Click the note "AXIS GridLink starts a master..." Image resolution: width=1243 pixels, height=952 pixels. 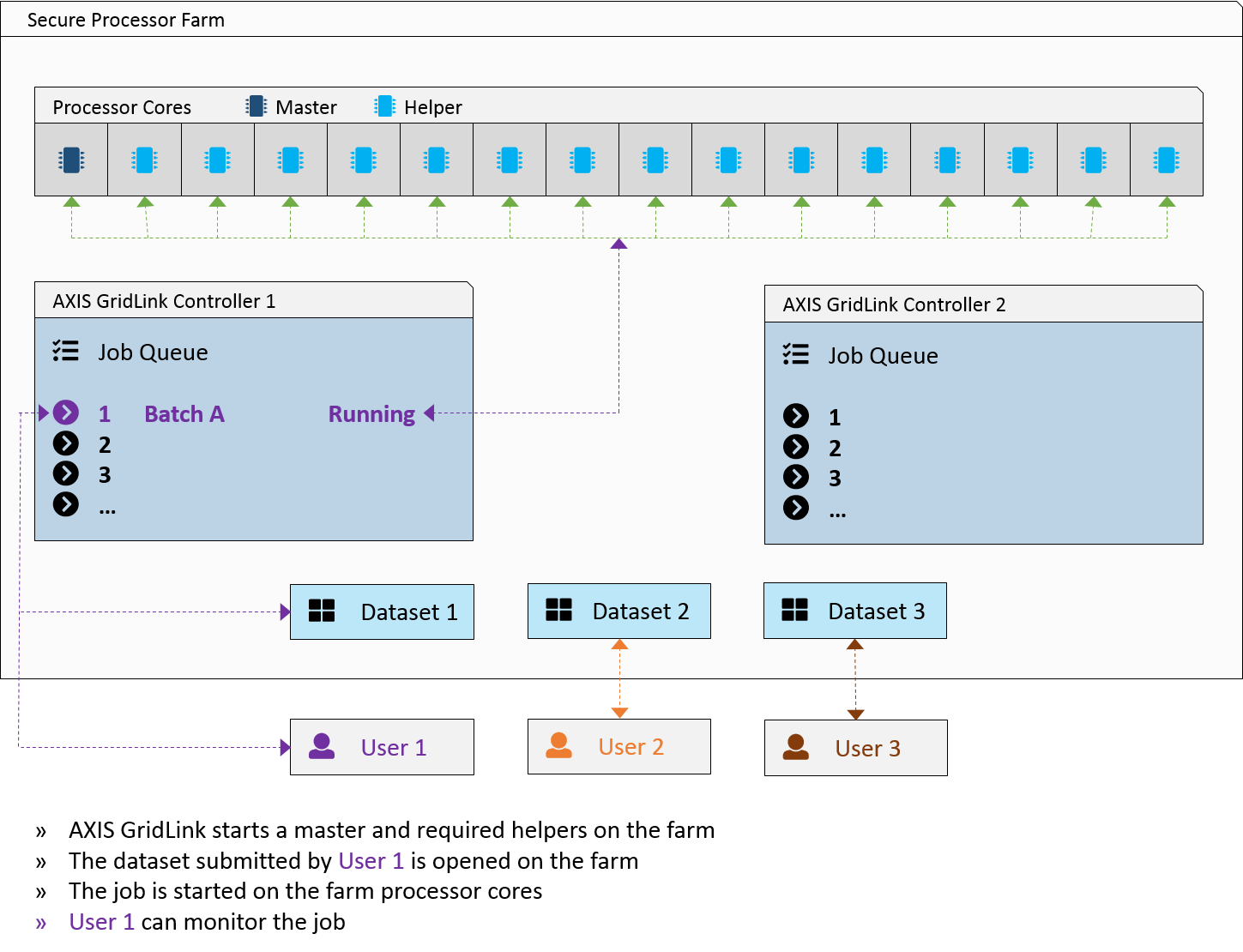click(x=392, y=830)
